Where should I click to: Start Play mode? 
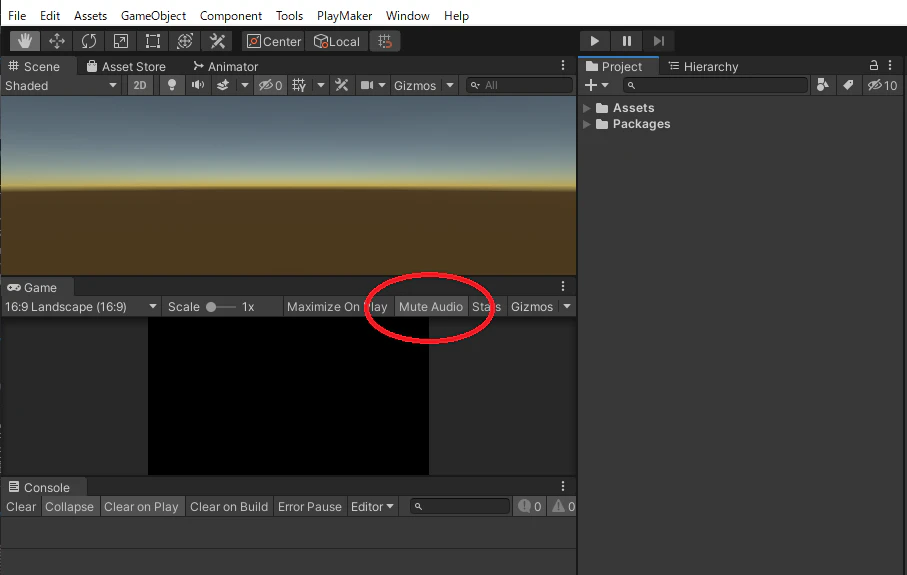[x=595, y=41]
